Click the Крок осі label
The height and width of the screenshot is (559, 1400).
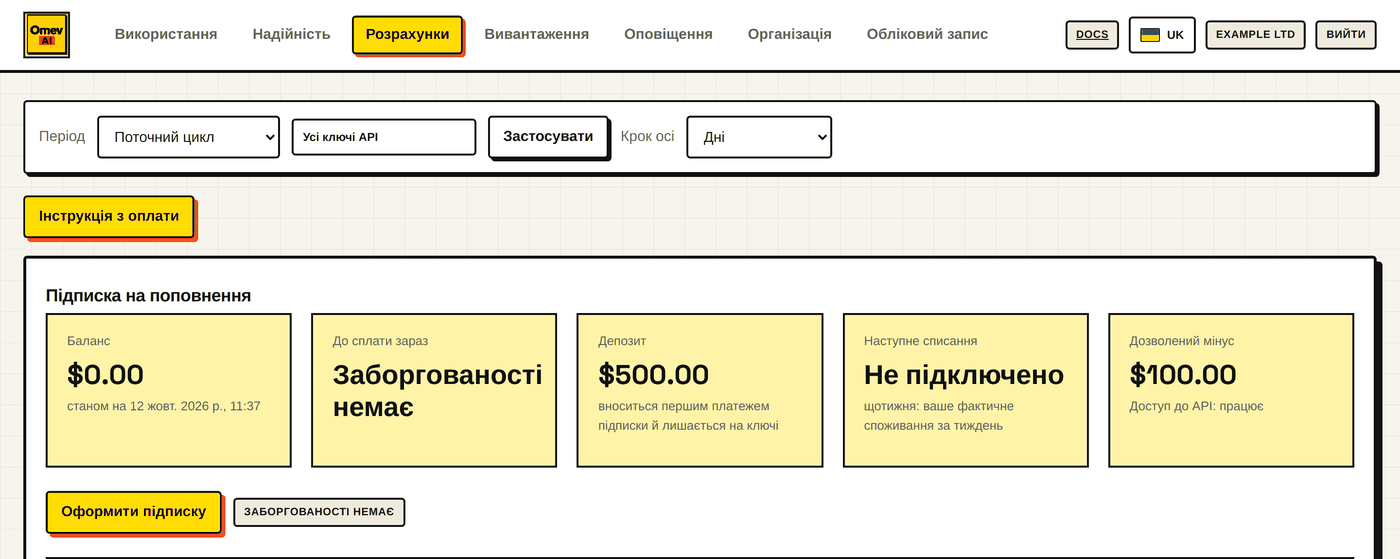pos(648,137)
